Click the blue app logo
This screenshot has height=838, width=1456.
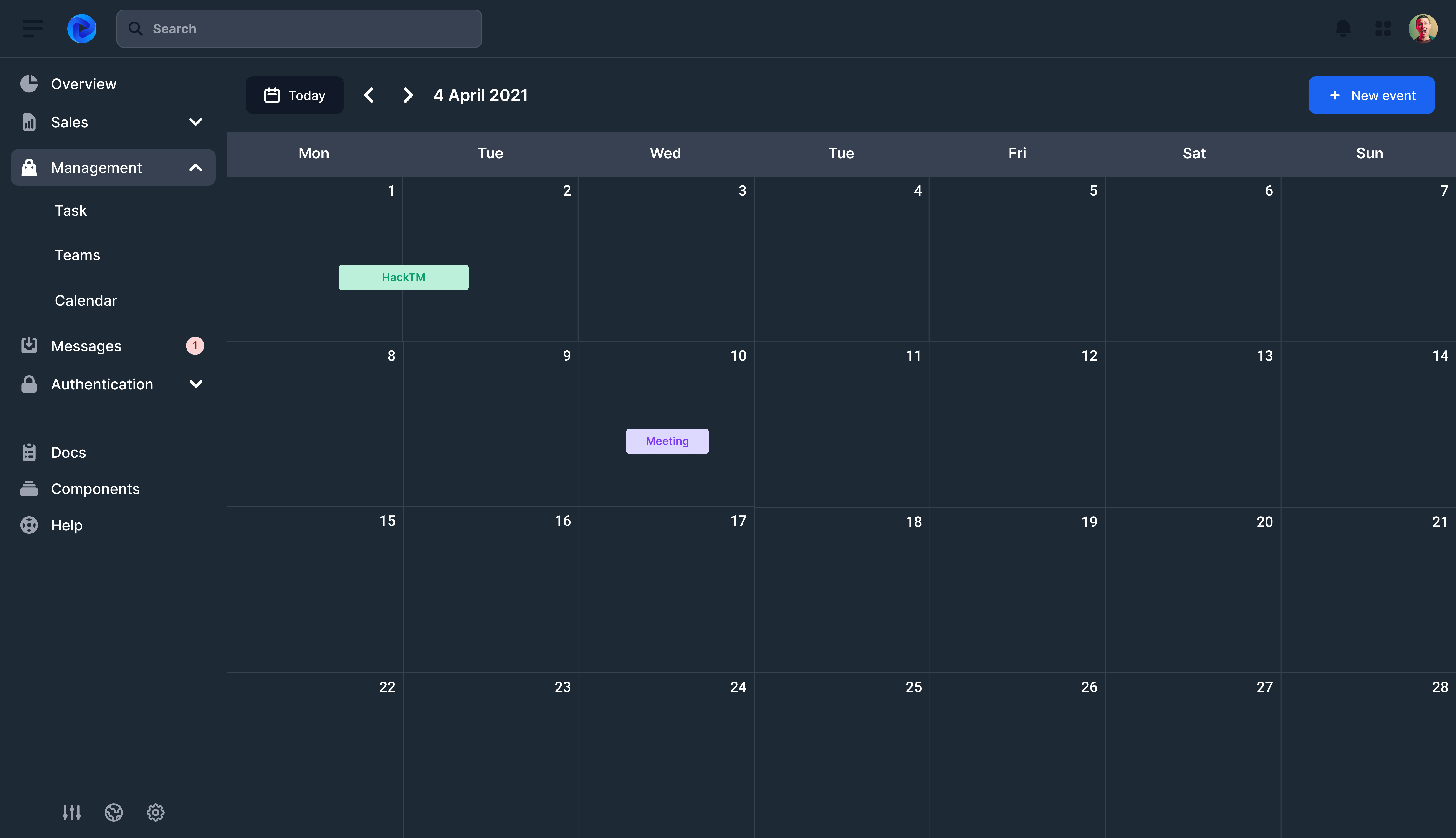tap(82, 28)
